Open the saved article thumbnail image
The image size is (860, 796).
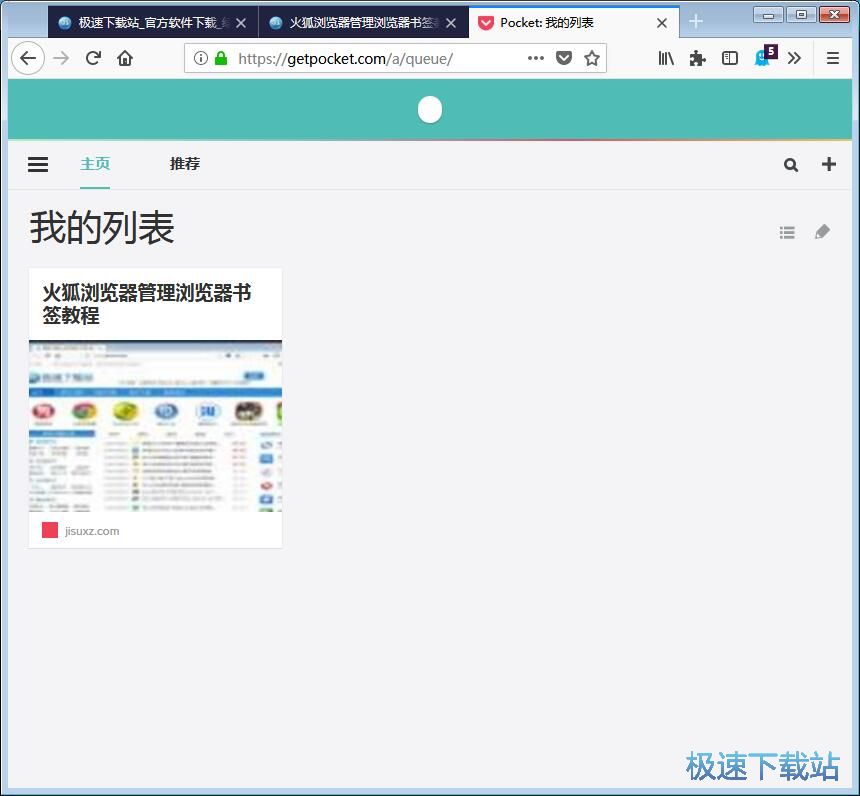[155, 426]
